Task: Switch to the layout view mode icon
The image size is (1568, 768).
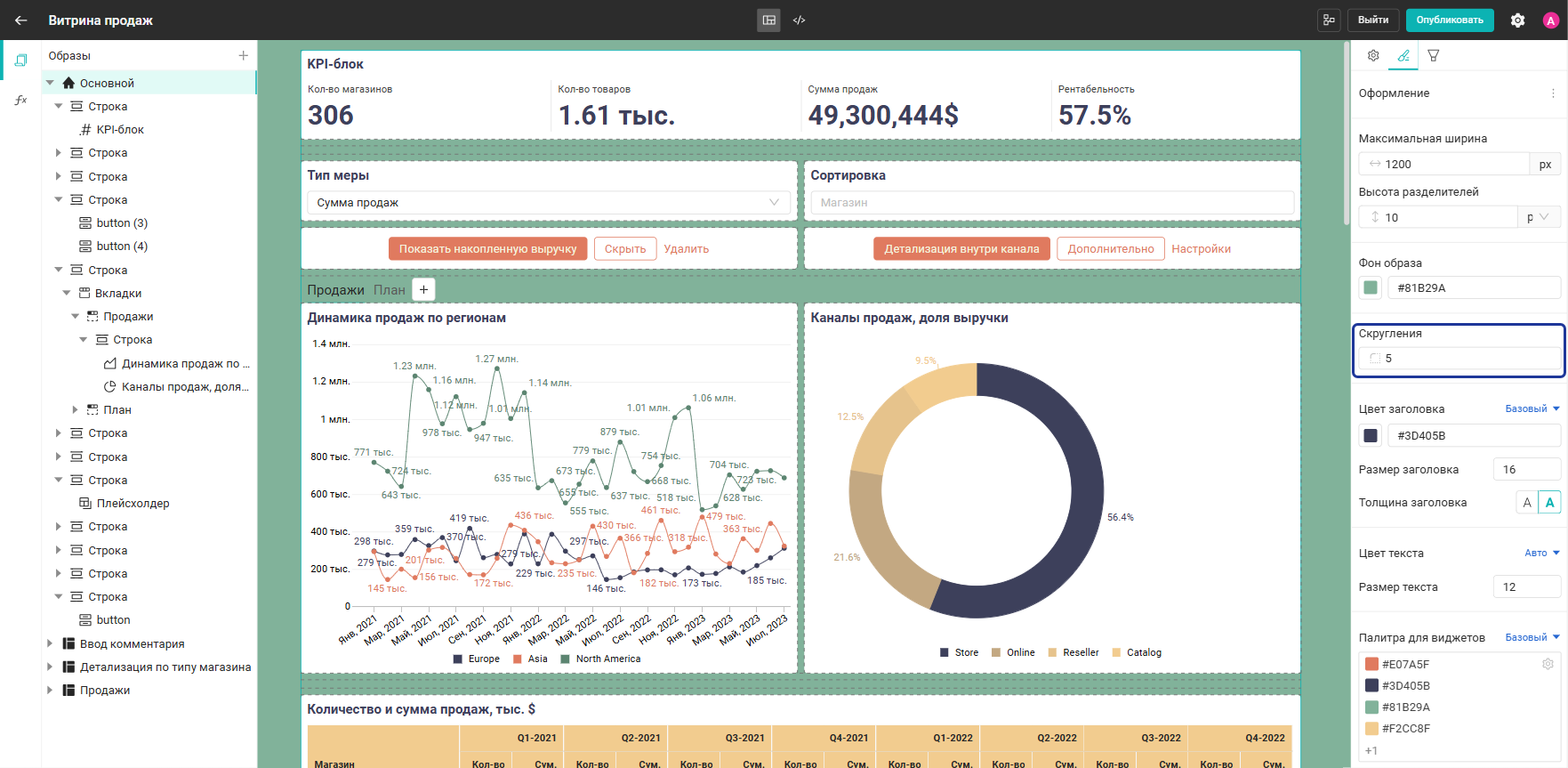Action: [x=769, y=20]
